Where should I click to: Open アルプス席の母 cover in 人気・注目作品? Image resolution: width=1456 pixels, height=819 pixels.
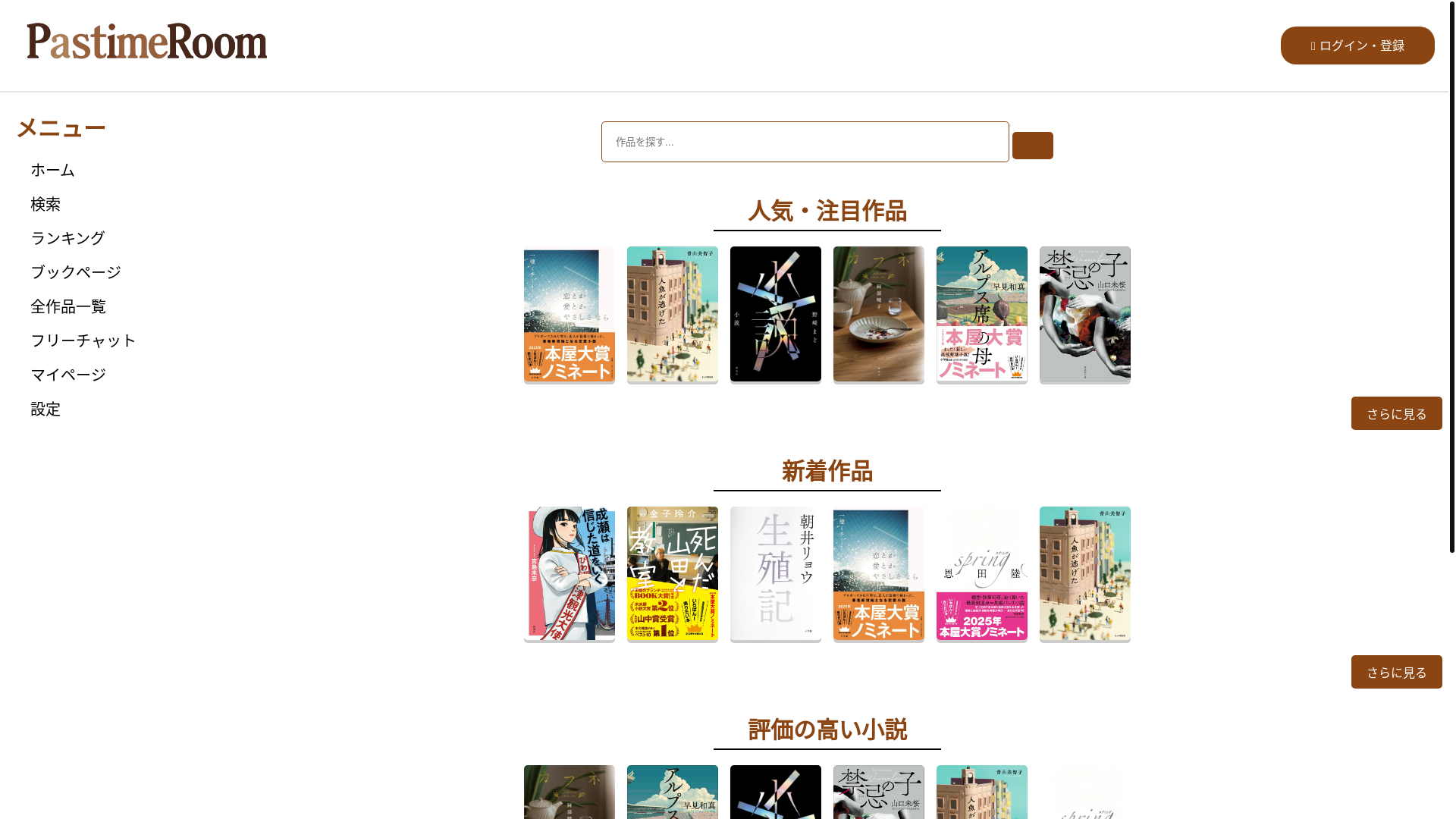coord(982,315)
